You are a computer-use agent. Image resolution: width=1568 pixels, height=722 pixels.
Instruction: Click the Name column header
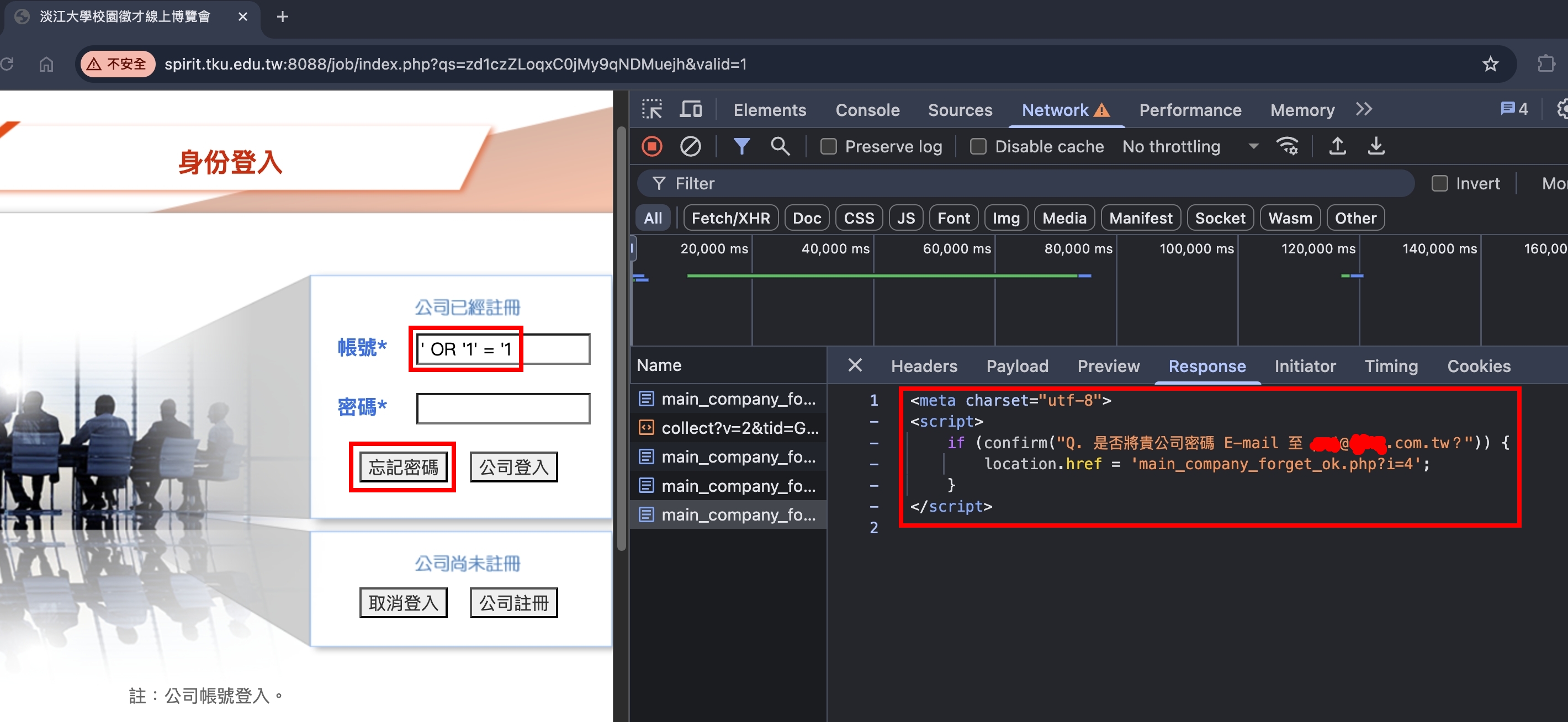(x=728, y=365)
